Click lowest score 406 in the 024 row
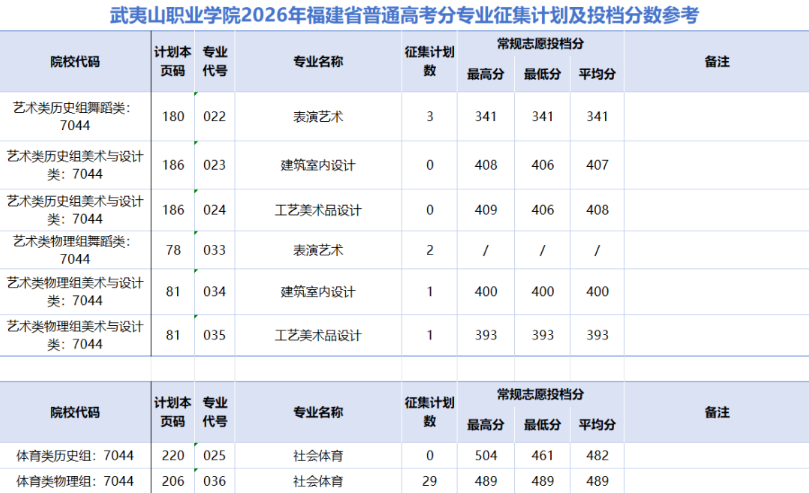Screen dimensions: 809x493 (543, 210)
